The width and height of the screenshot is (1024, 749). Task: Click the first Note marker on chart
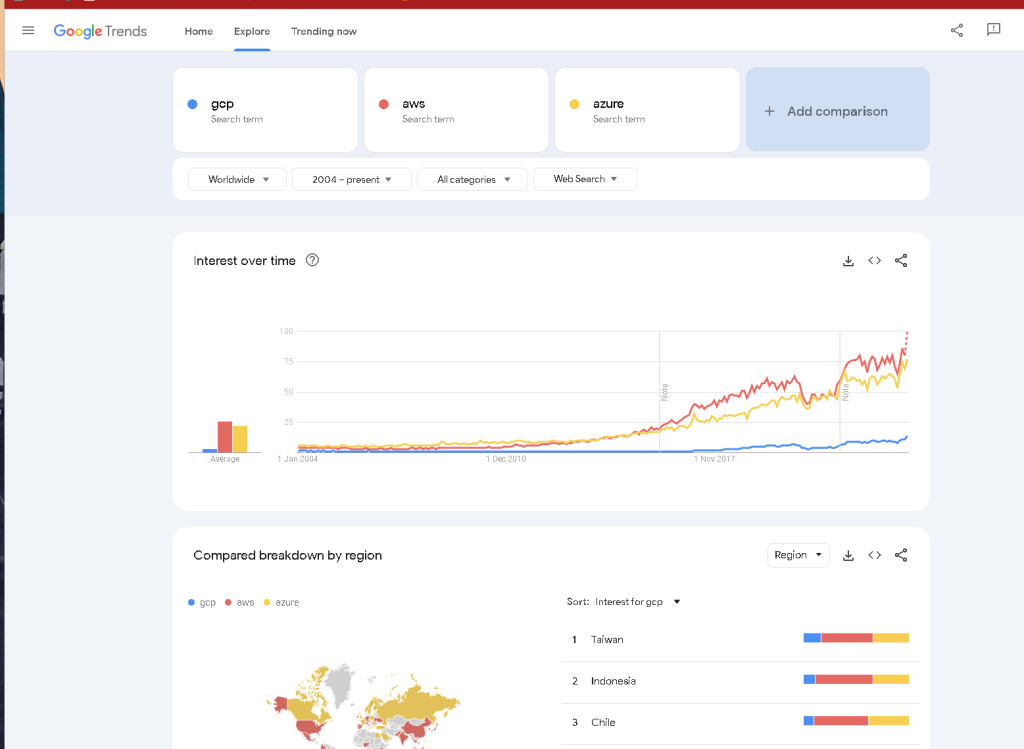[664, 392]
